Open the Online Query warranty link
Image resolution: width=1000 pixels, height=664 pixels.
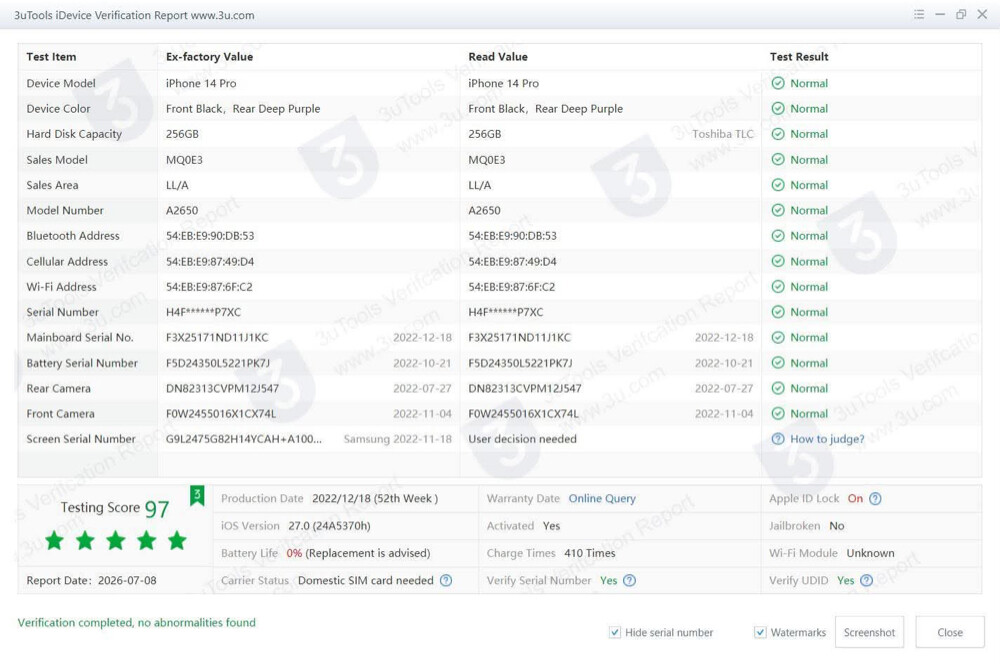pos(601,499)
